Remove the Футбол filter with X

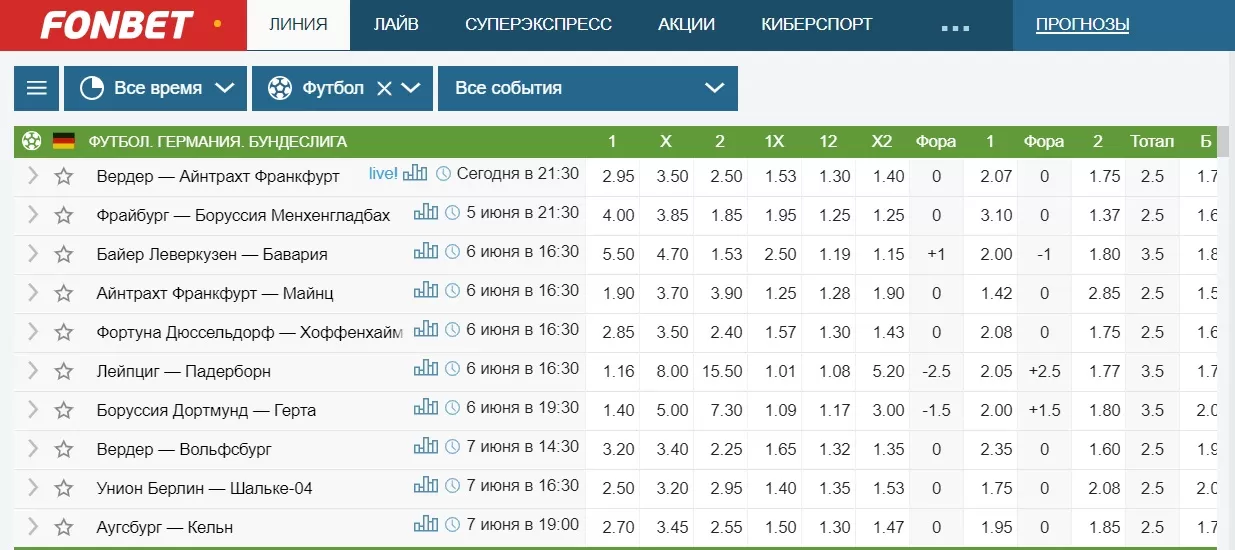coord(384,88)
